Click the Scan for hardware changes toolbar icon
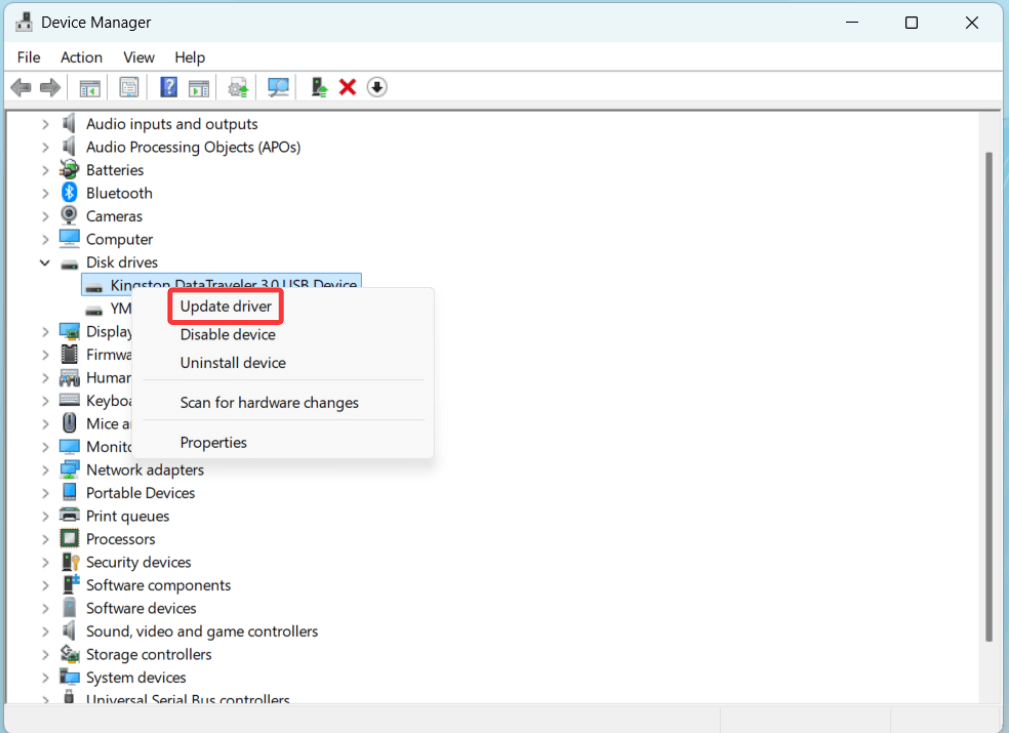1009x733 pixels. click(277, 87)
